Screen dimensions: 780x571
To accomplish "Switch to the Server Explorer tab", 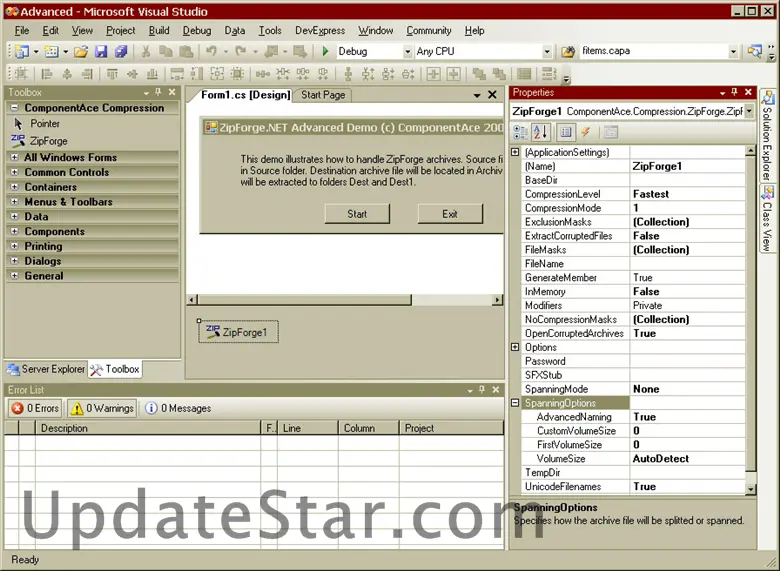I will [x=46, y=369].
